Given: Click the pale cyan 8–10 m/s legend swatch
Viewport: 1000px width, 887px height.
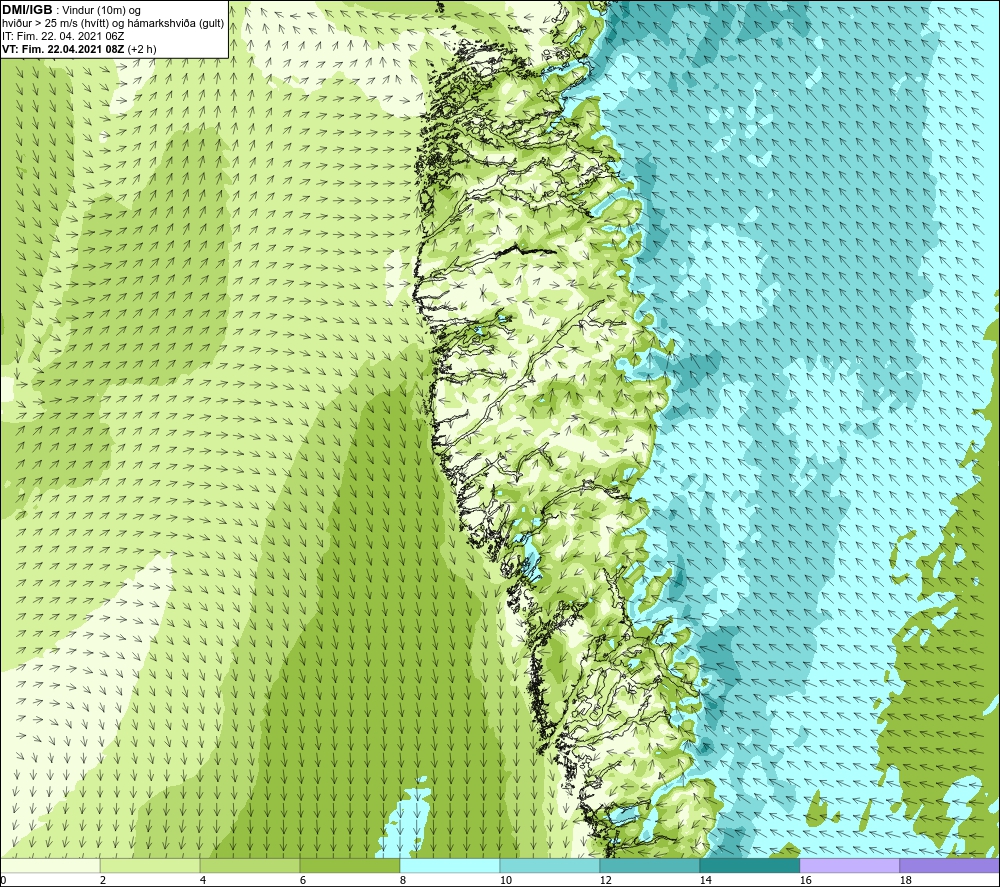Looking at the screenshot, I should pyautogui.click(x=450, y=865).
